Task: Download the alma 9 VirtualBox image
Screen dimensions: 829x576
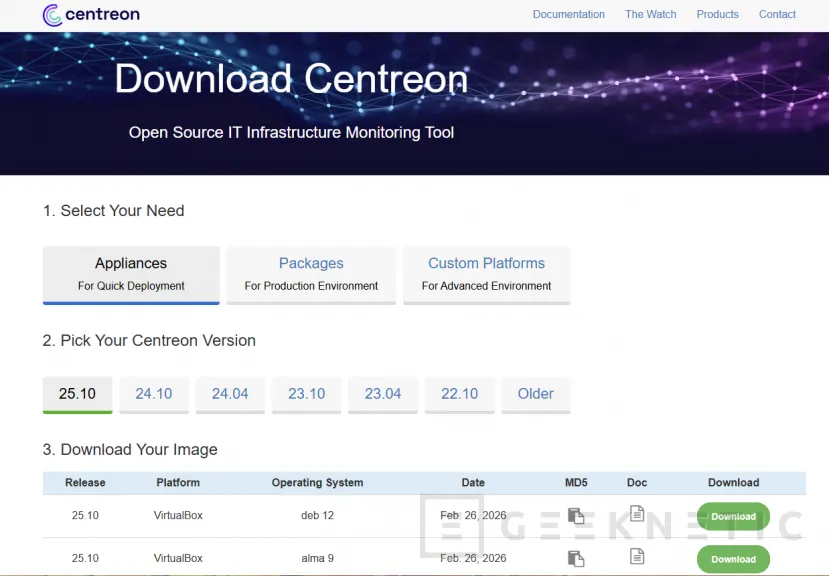Action: pos(732,558)
